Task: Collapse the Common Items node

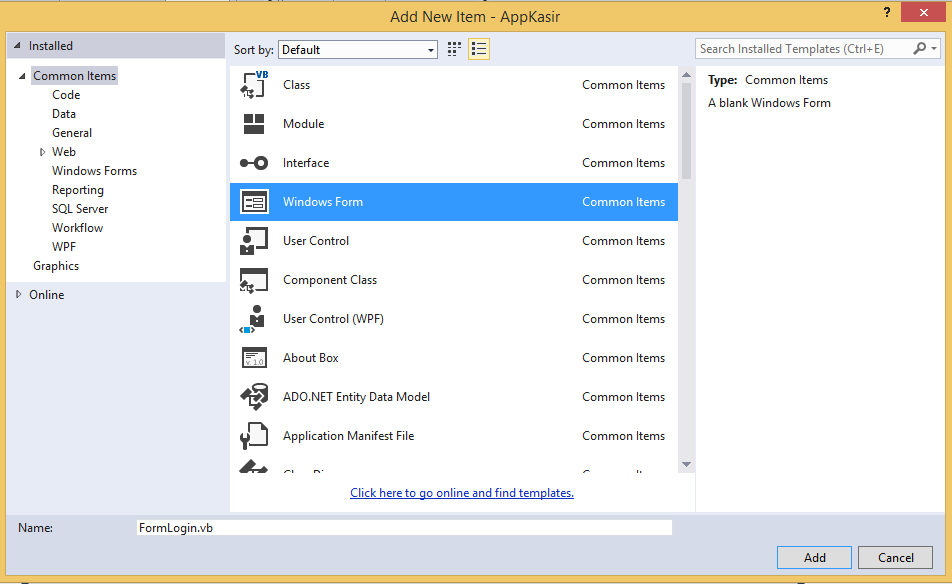Action: point(22,76)
